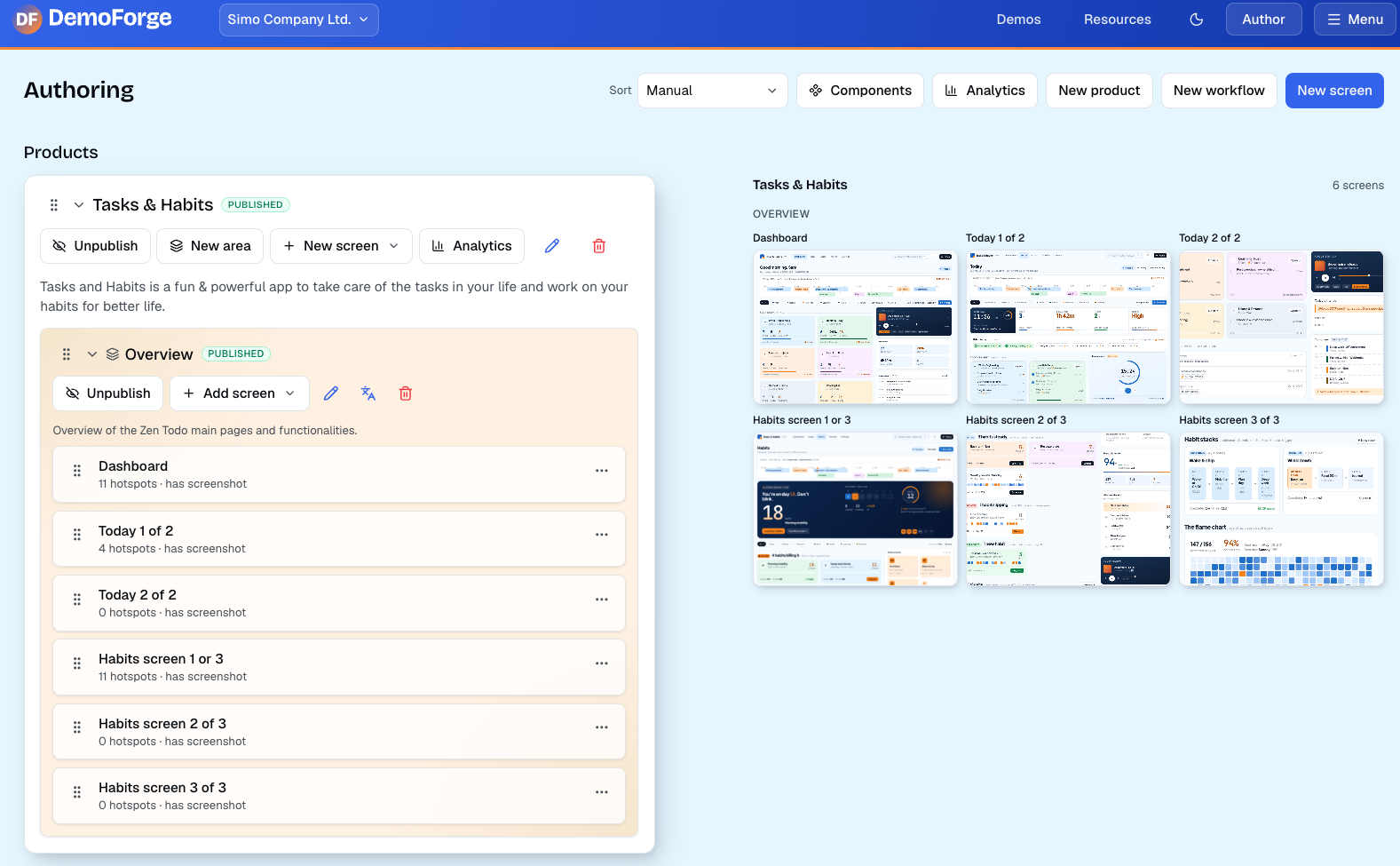Add a New area to product
1400x866 pixels.
click(210, 246)
